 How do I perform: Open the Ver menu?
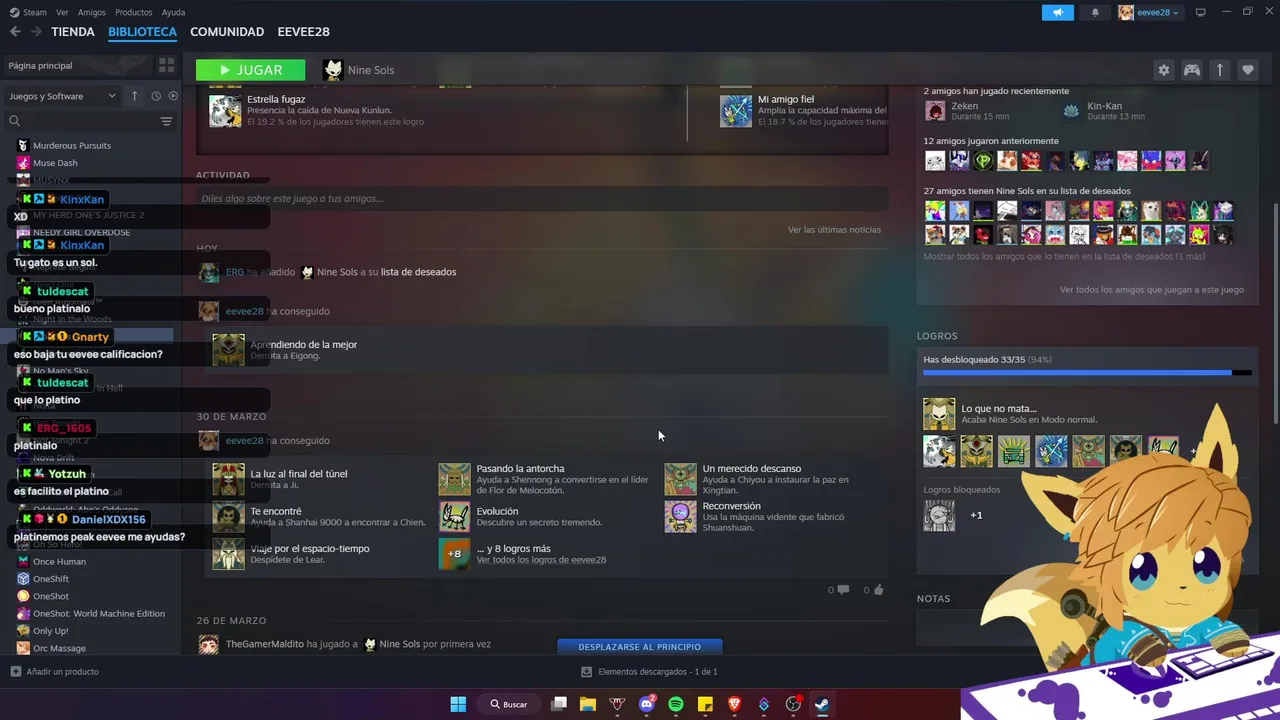[x=62, y=12]
